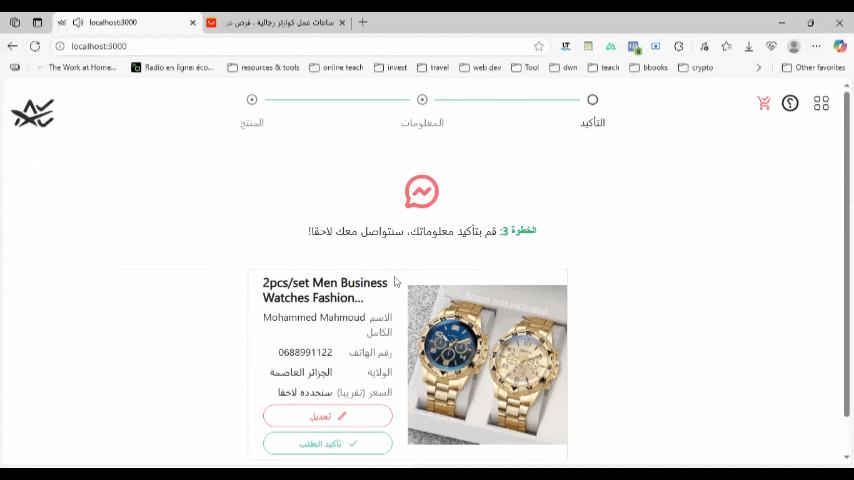Expand the bookmarks overflow chevron
This screenshot has height=480, width=854.
coord(759,68)
